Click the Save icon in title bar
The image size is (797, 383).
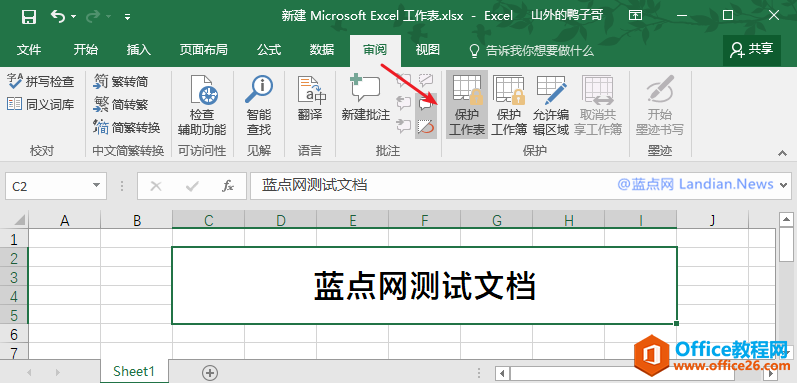pos(29,16)
